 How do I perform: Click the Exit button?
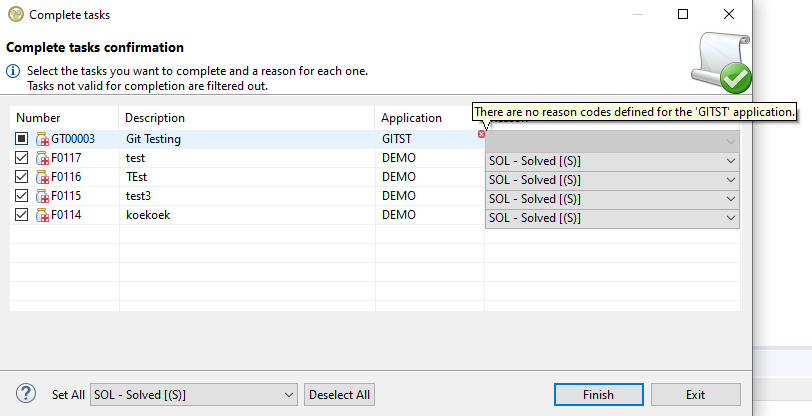point(695,395)
